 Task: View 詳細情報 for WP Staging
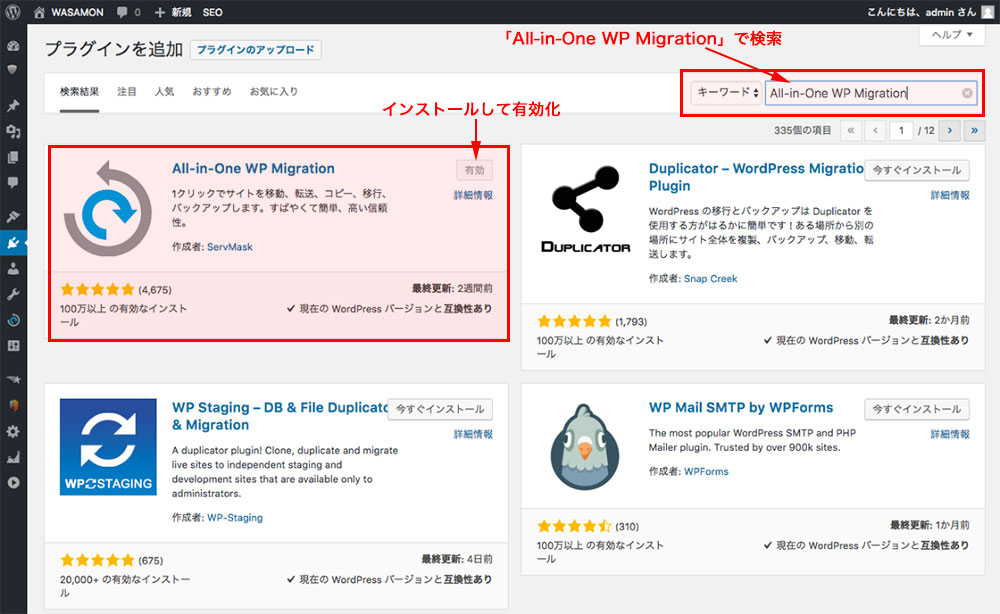[x=473, y=434]
